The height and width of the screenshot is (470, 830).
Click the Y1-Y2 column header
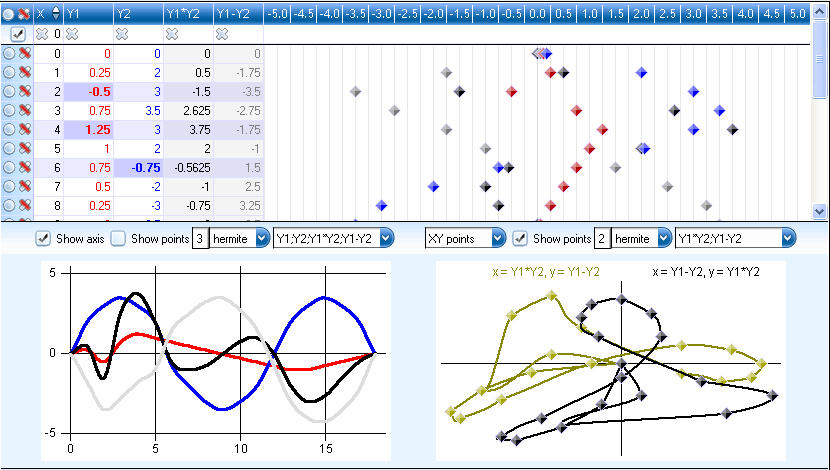[x=238, y=14]
